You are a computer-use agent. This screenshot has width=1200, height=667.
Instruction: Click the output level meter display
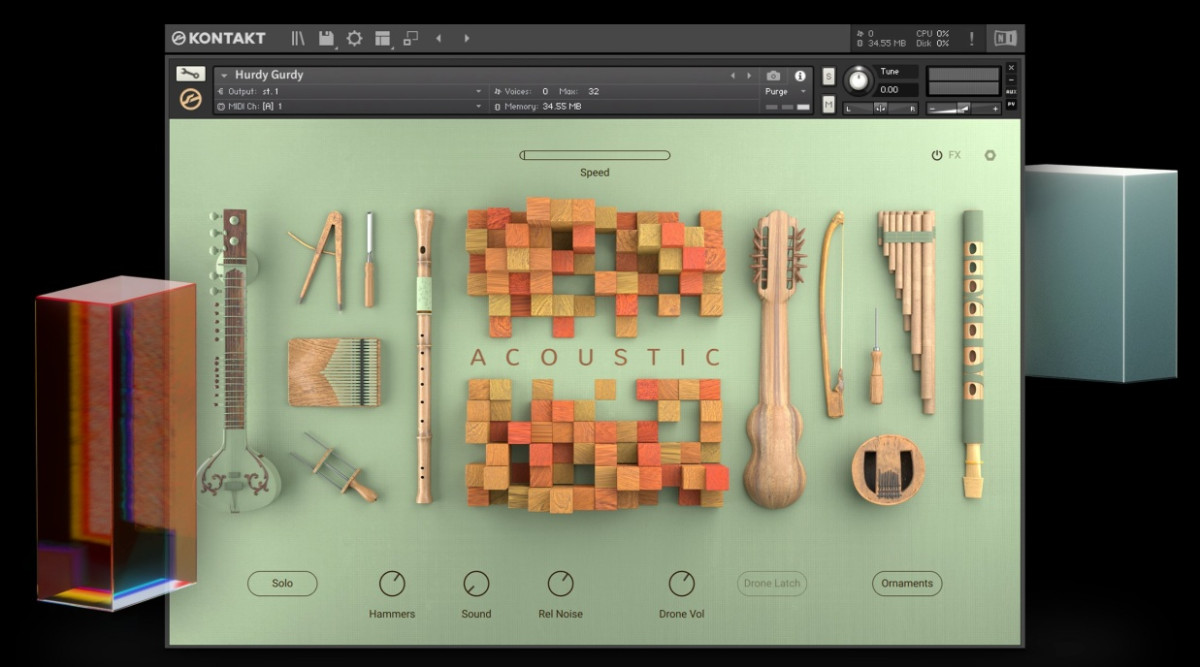(964, 81)
